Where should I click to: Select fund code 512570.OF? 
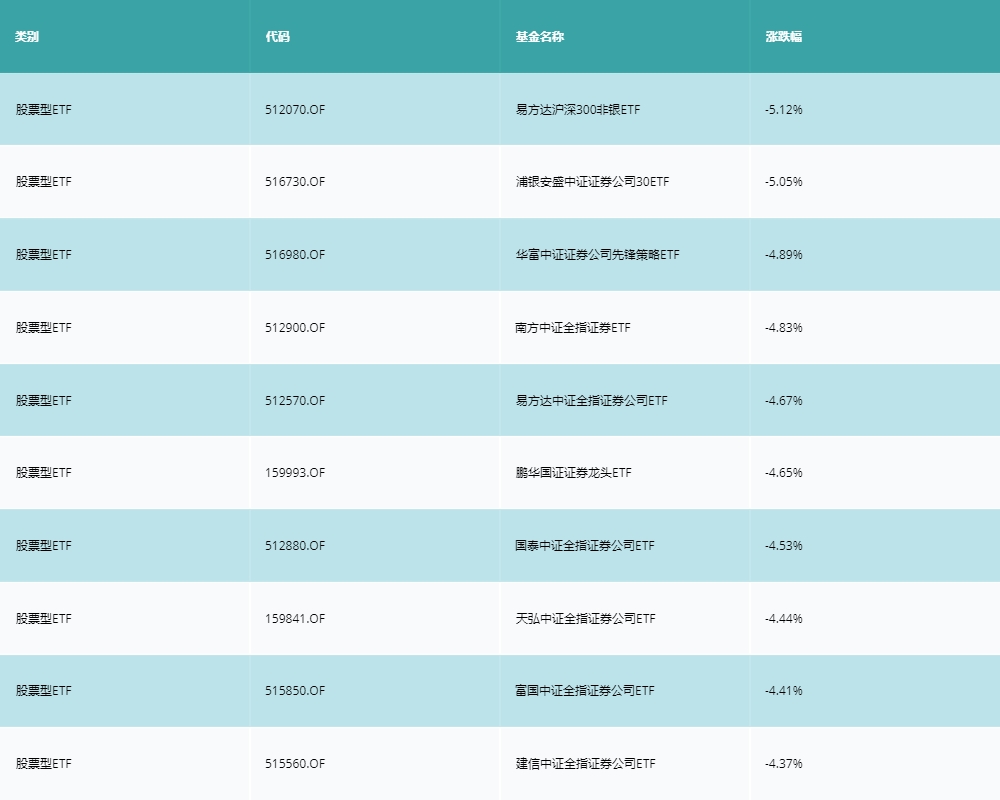pos(295,401)
